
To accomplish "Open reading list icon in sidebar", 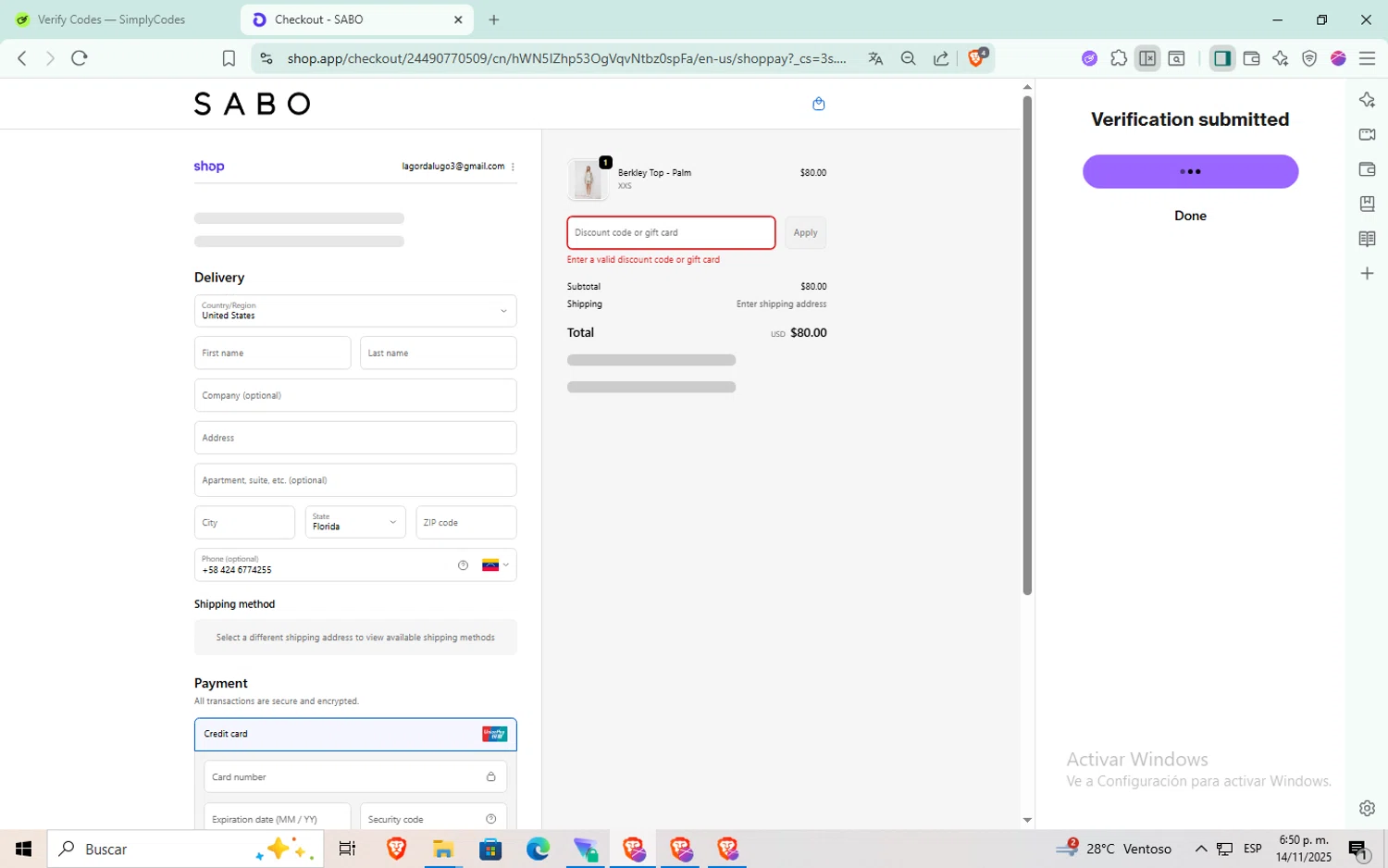I will (x=1367, y=239).
